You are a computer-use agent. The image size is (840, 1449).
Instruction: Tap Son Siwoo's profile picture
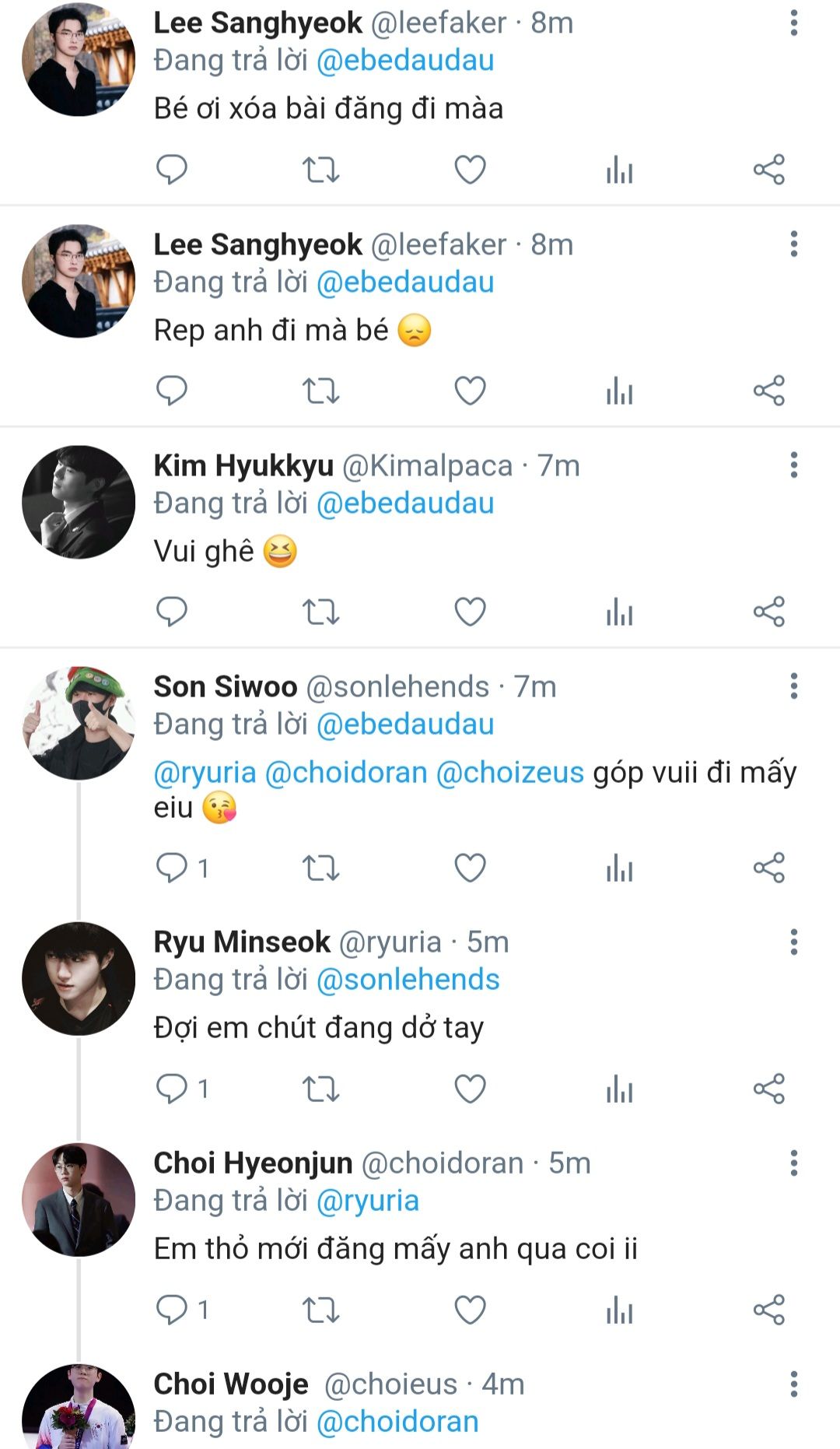pos(79,723)
